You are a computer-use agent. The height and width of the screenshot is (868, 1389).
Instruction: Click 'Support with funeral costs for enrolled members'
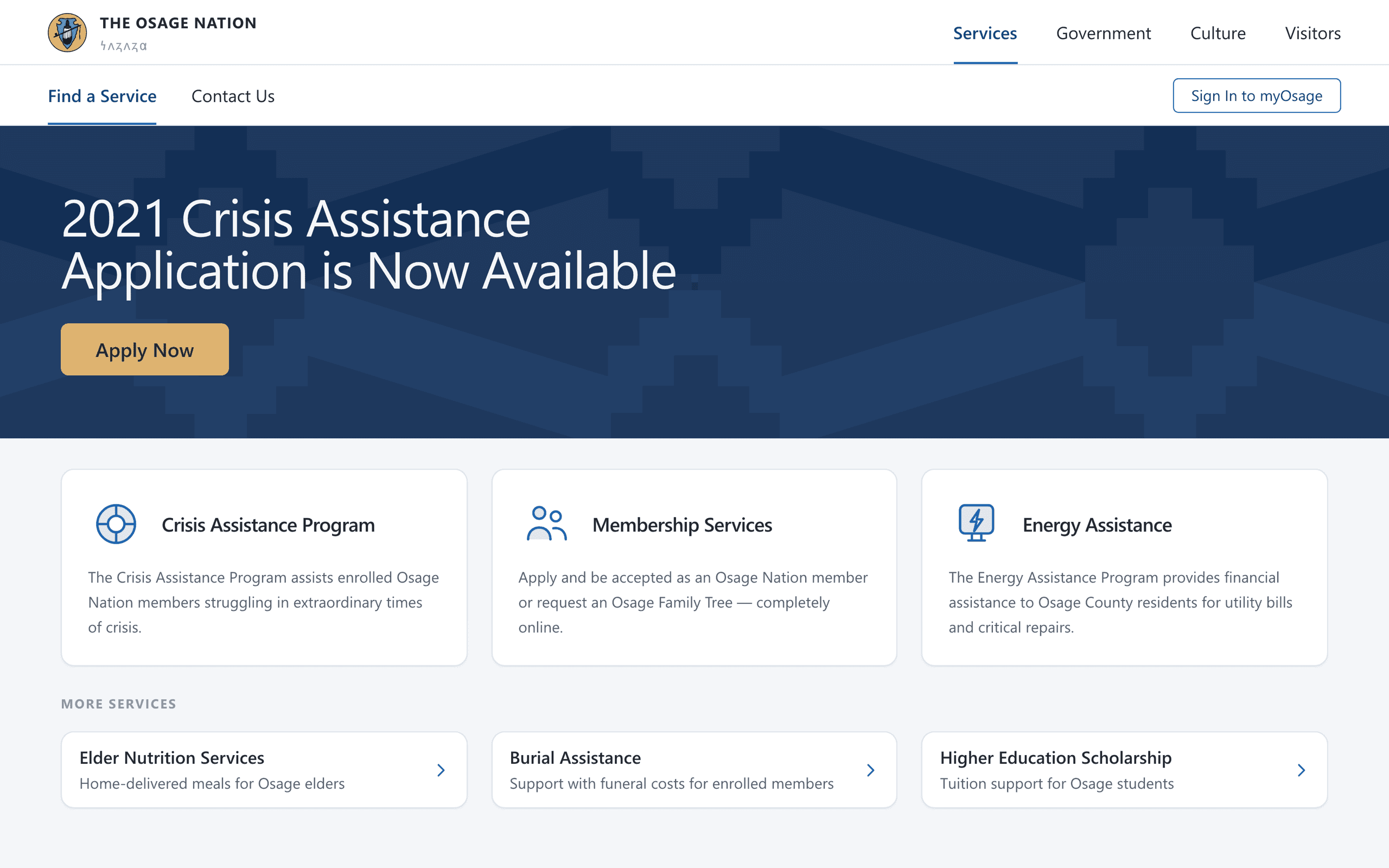tap(672, 783)
